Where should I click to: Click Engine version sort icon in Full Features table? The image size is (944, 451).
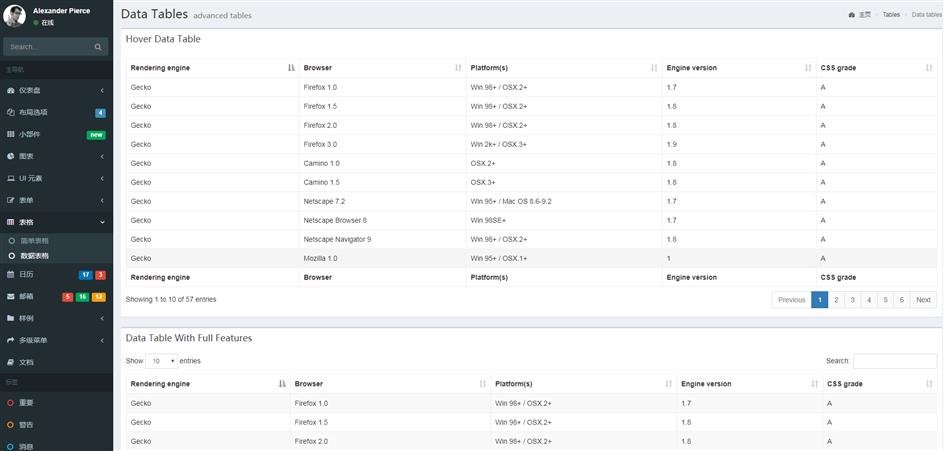pos(815,384)
